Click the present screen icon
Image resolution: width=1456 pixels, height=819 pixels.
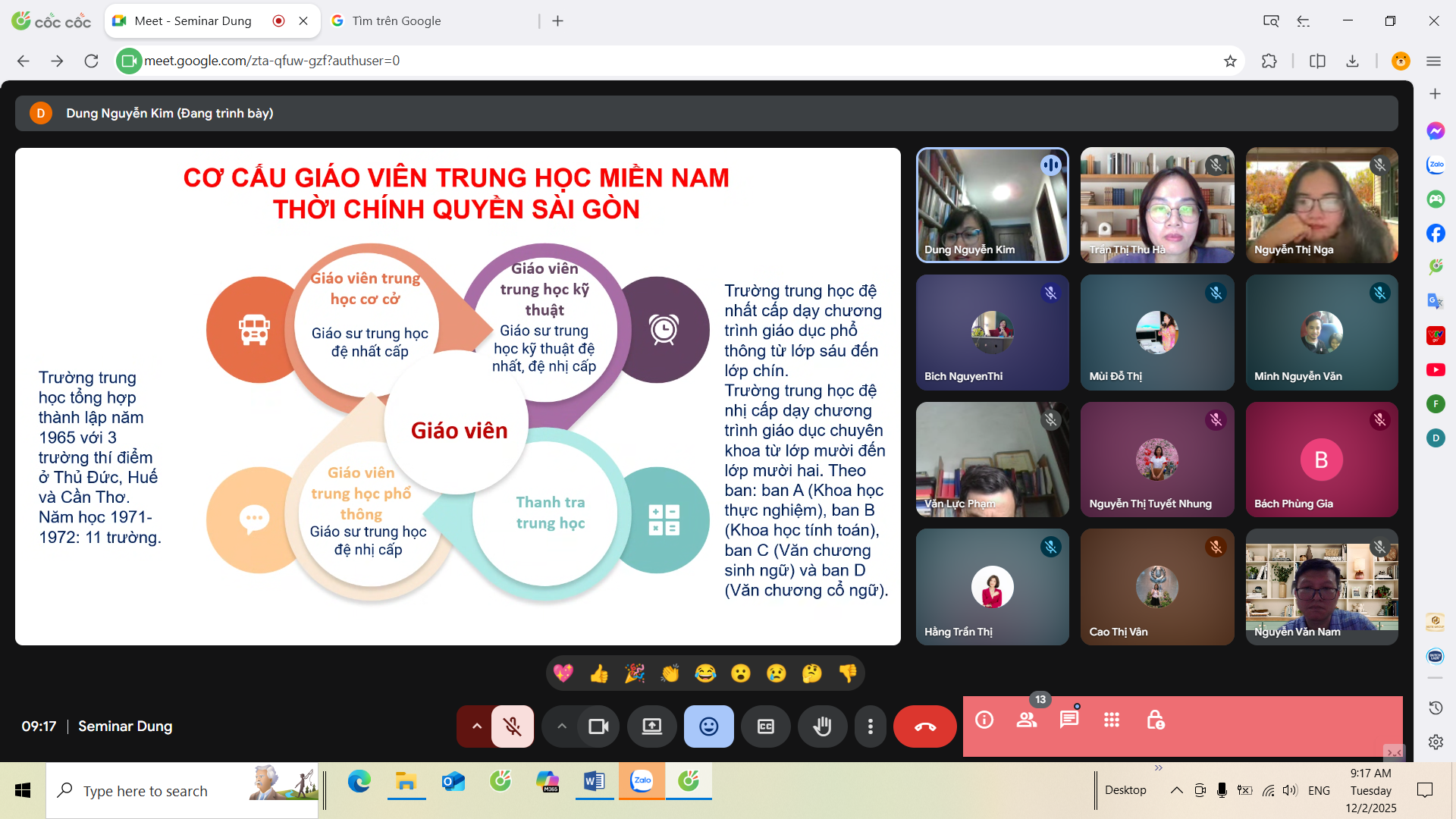(x=651, y=726)
